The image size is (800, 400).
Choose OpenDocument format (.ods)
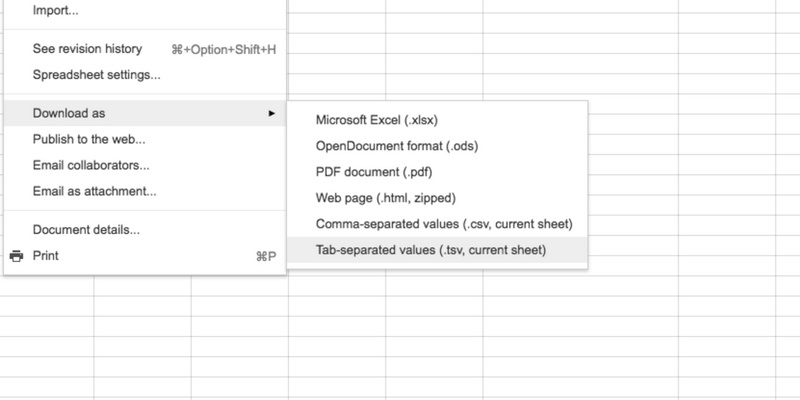click(396, 145)
